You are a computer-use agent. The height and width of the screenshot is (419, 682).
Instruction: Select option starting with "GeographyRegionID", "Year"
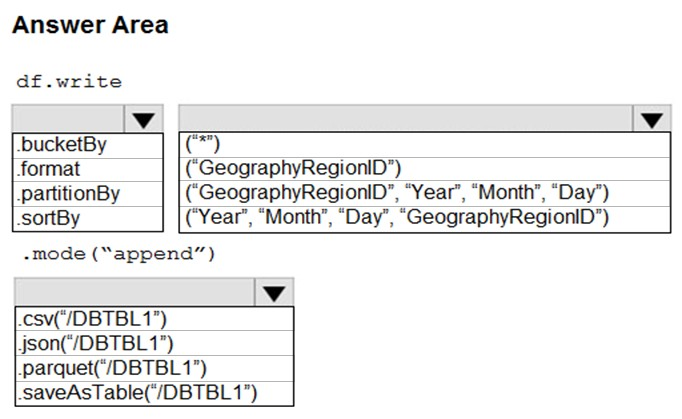click(396, 193)
